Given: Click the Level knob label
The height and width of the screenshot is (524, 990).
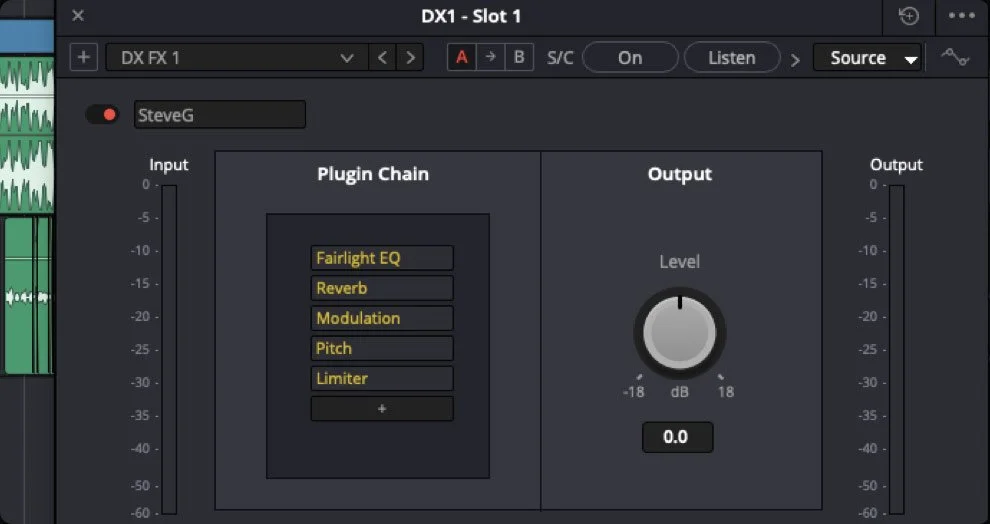Looking at the screenshot, I should [x=679, y=261].
